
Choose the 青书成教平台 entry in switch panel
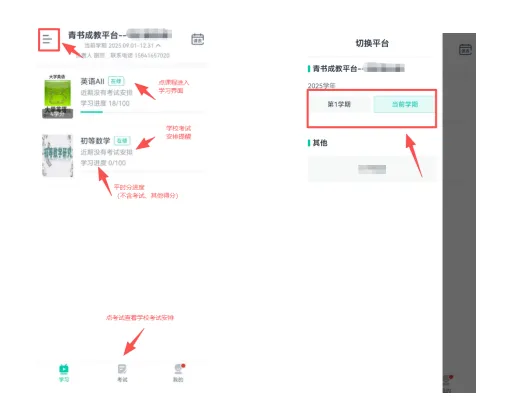pyautogui.click(x=358, y=69)
